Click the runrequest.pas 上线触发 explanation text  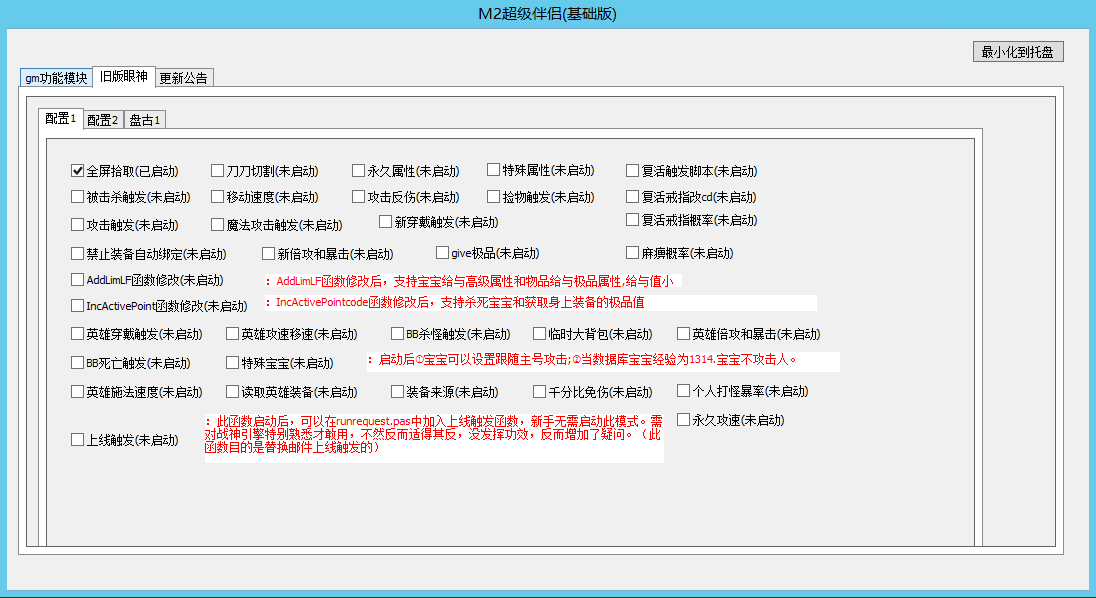pyautogui.click(x=434, y=438)
